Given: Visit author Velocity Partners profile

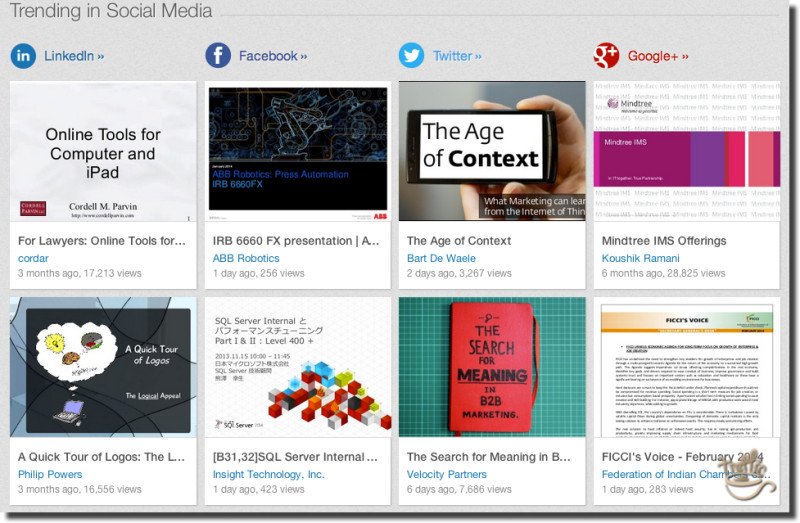Looking at the screenshot, I should tap(446, 474).
